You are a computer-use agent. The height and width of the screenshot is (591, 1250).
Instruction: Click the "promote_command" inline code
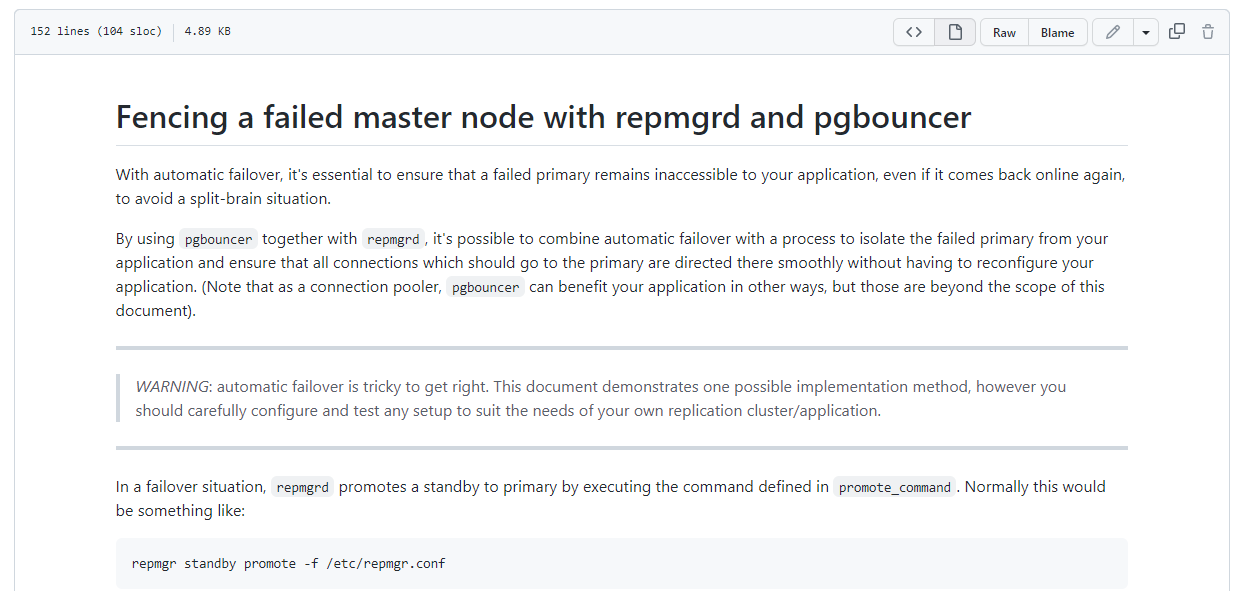pos(894,487)
